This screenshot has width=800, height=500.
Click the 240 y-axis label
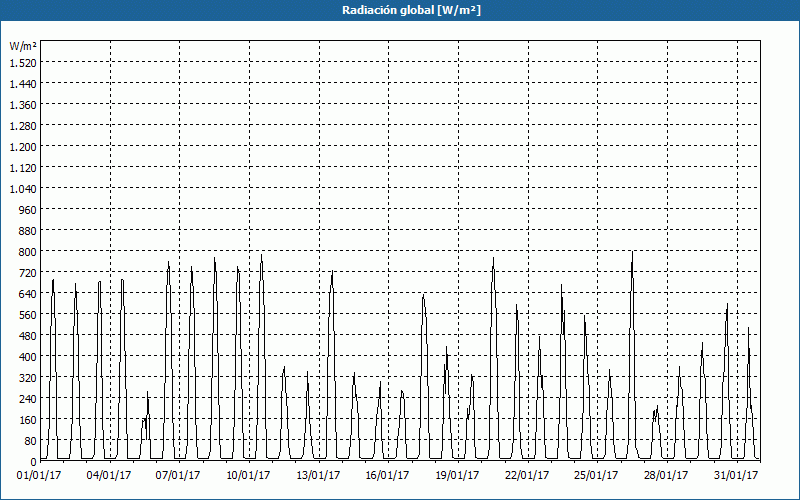(29, 399)
